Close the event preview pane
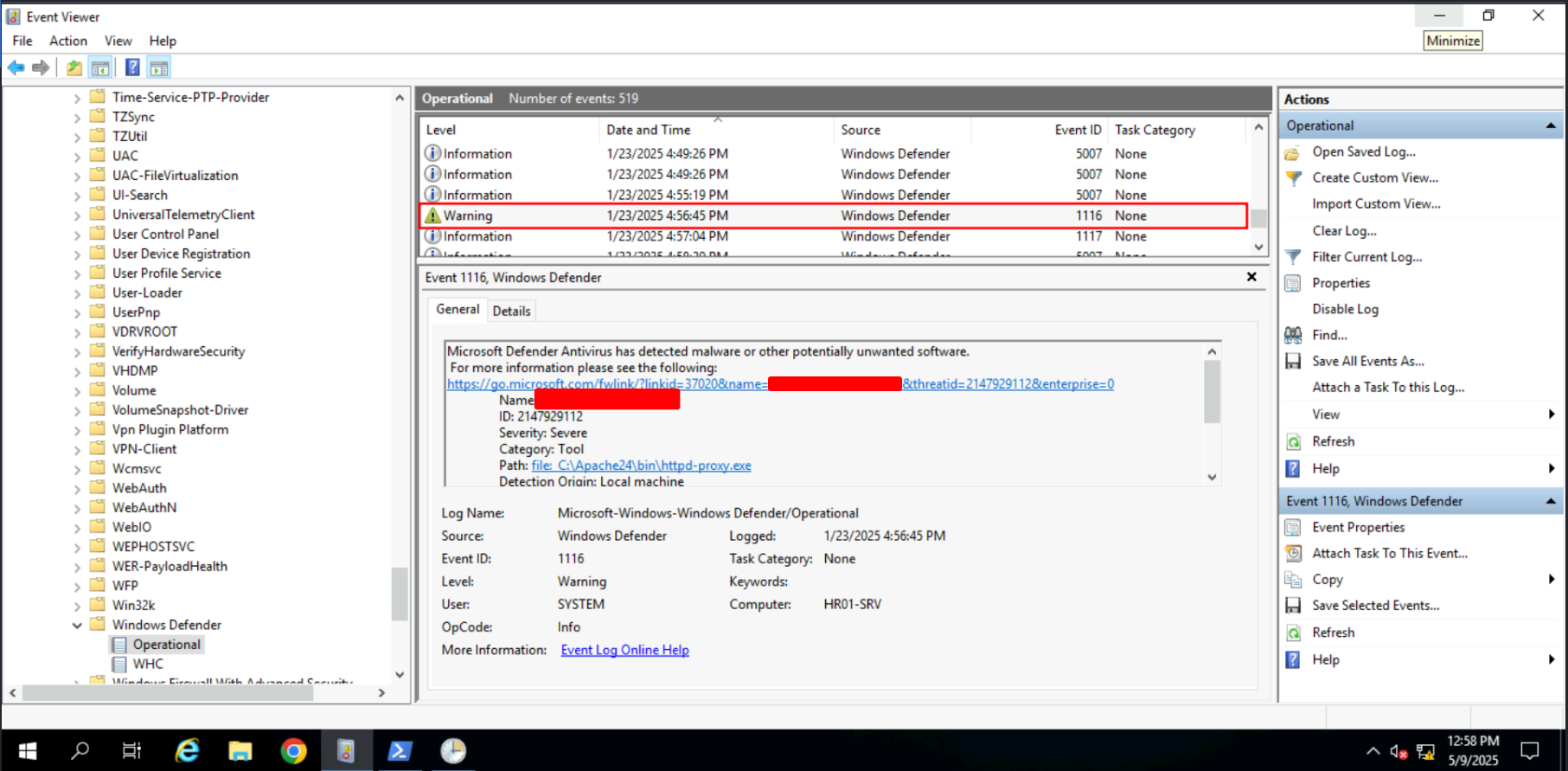 pyautogui.click(x=1251, y=277)
